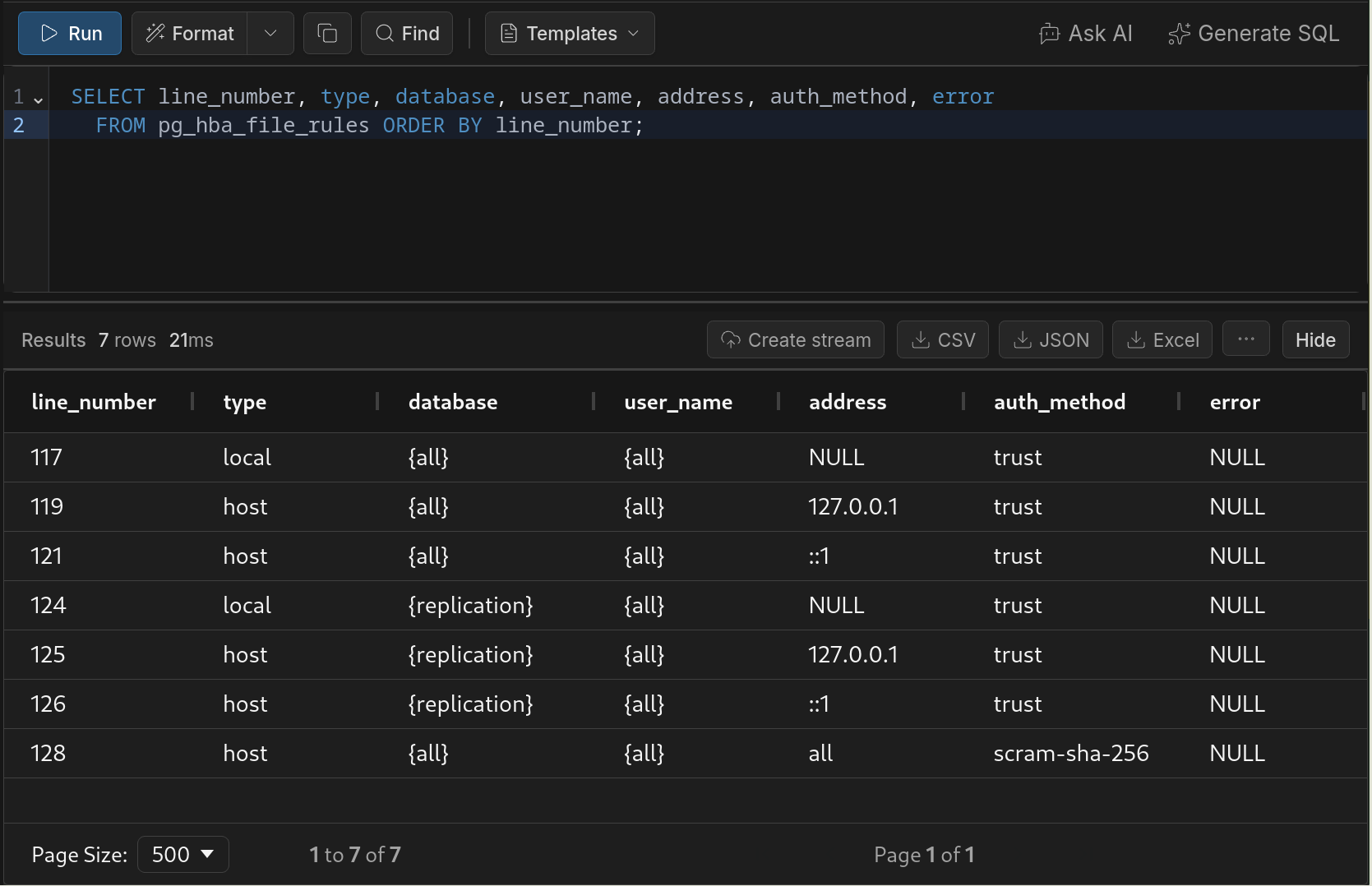Open the Templates dropdown
The width and height of the screenshot is (1372, 886).
click(570, 34)
